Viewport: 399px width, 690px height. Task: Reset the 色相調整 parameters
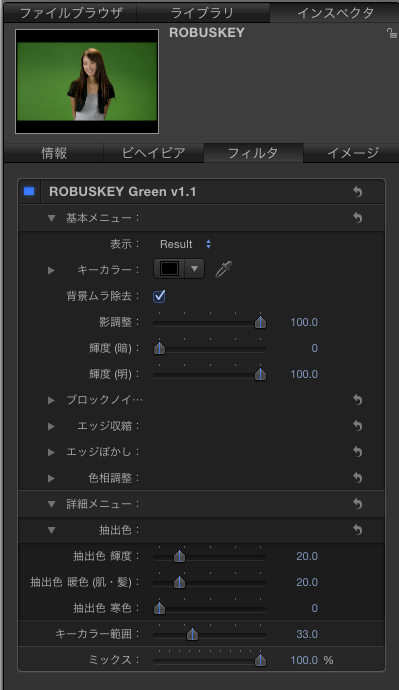(x=358, y=477)
